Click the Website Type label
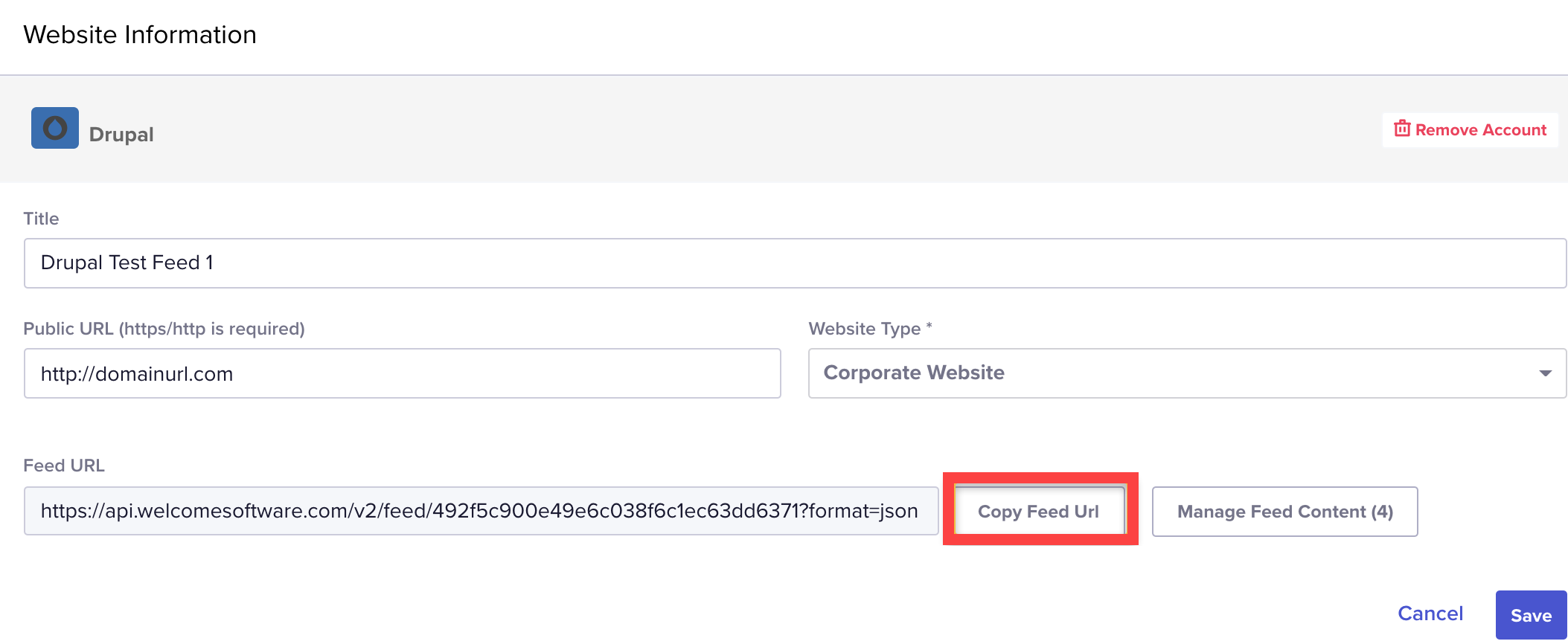This screenshot has width=1568, height=644. tap(865, 329)
